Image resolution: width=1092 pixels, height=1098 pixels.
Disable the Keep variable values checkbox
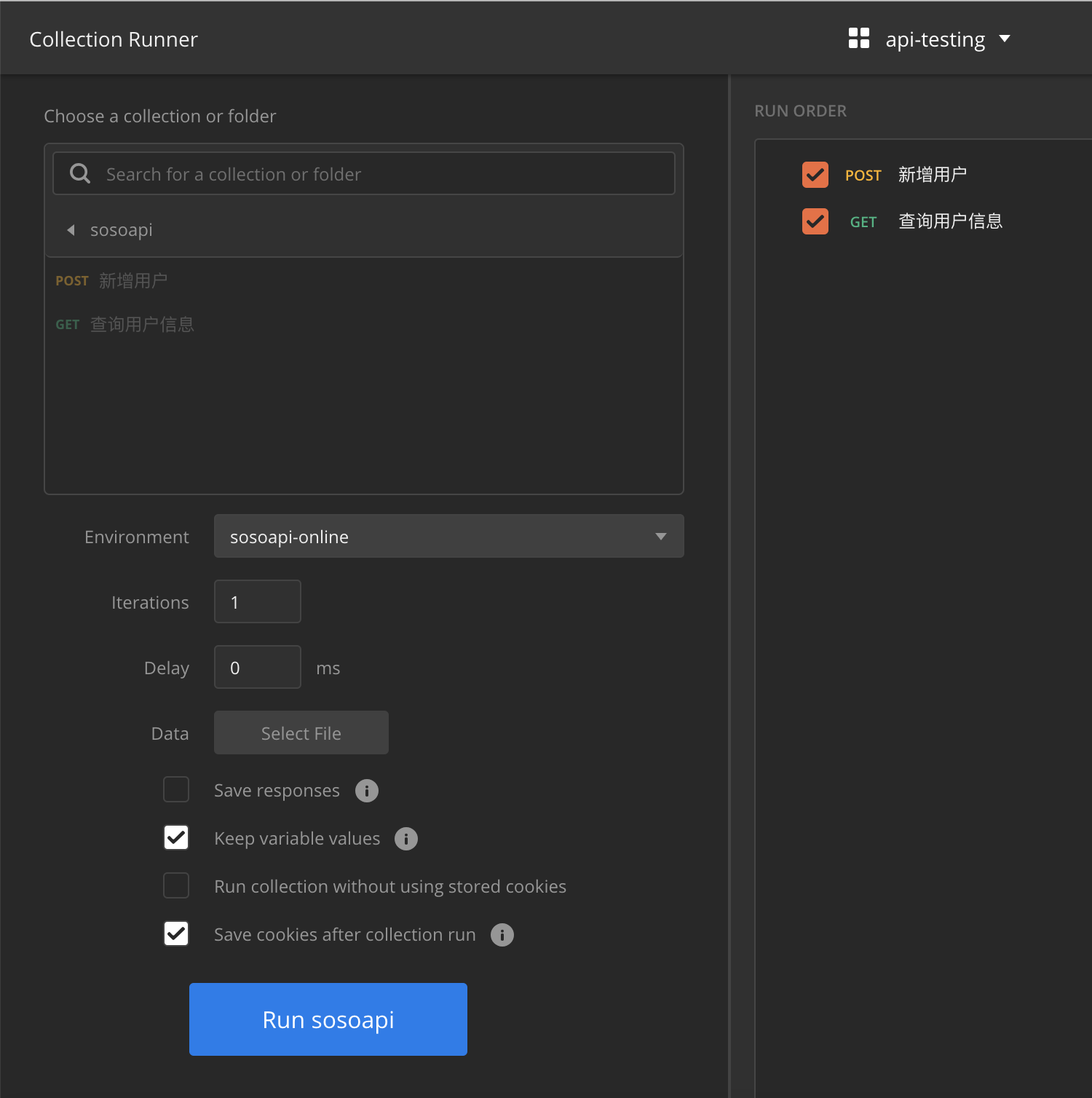coord(176,837)
